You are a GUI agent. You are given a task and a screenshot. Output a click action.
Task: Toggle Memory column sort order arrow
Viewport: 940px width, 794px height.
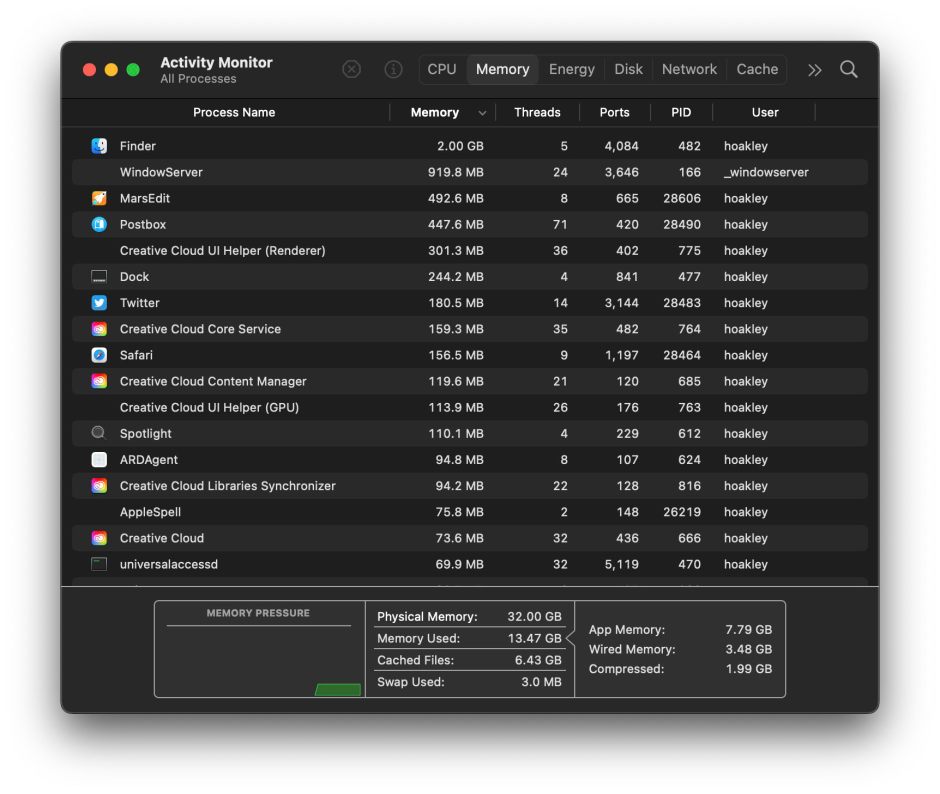tap(483, 113)
